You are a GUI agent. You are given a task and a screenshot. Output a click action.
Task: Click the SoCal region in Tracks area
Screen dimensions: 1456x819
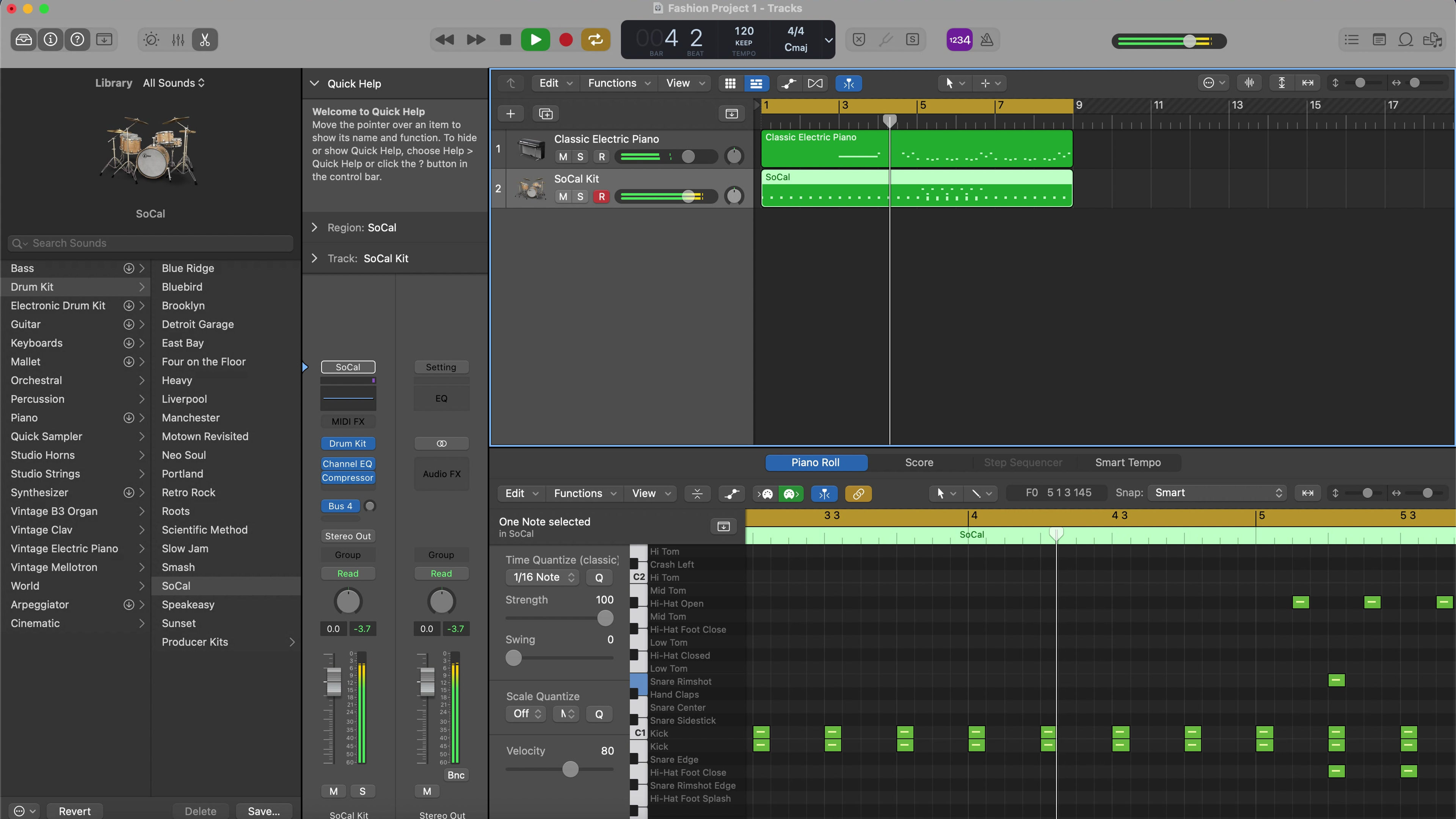[916, 188]
